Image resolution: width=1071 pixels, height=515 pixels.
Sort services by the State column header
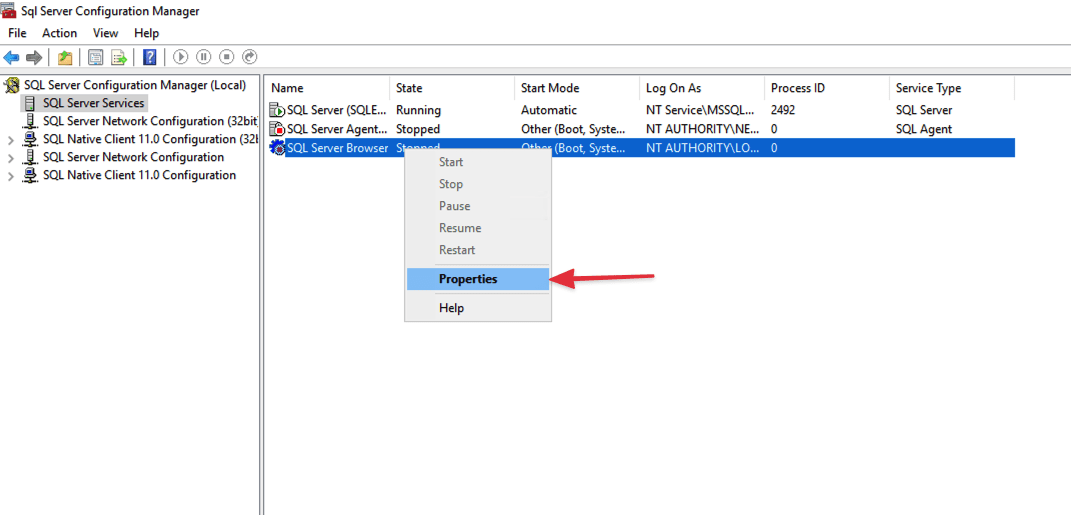[450, 88]
